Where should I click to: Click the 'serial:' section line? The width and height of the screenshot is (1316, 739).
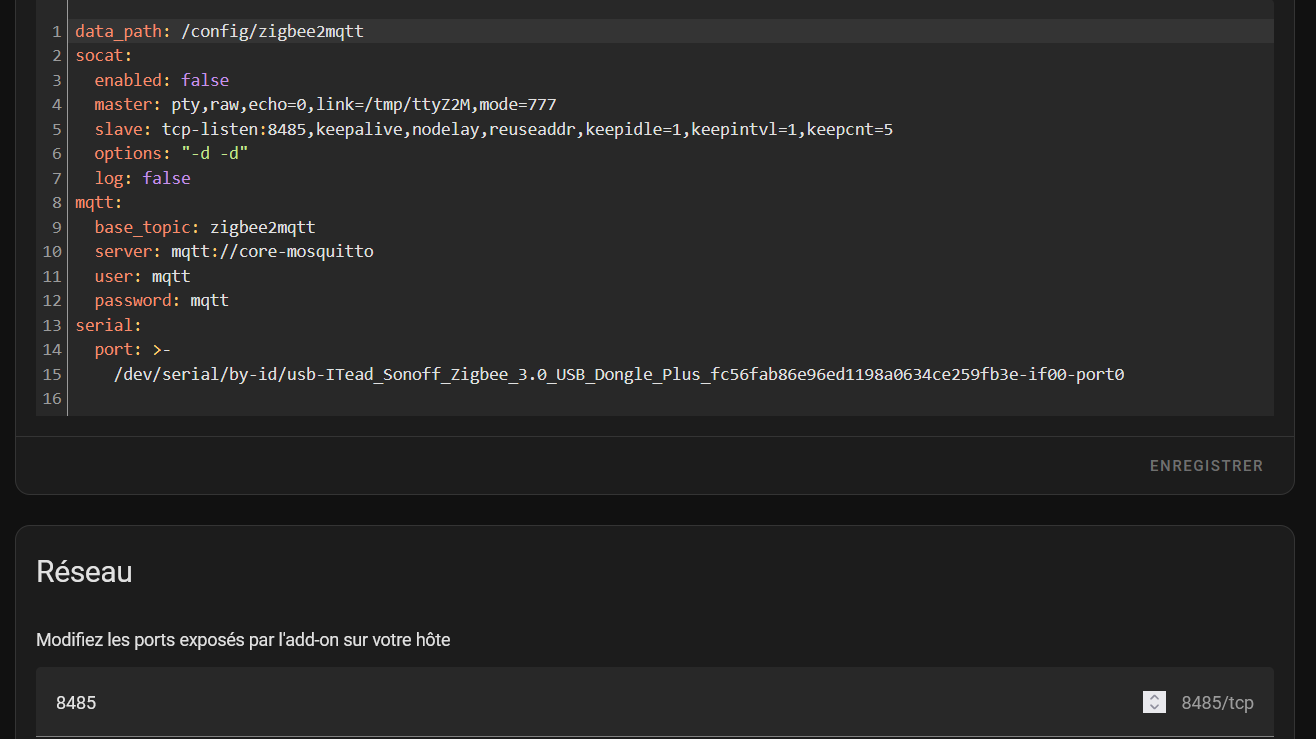[109, 325]
